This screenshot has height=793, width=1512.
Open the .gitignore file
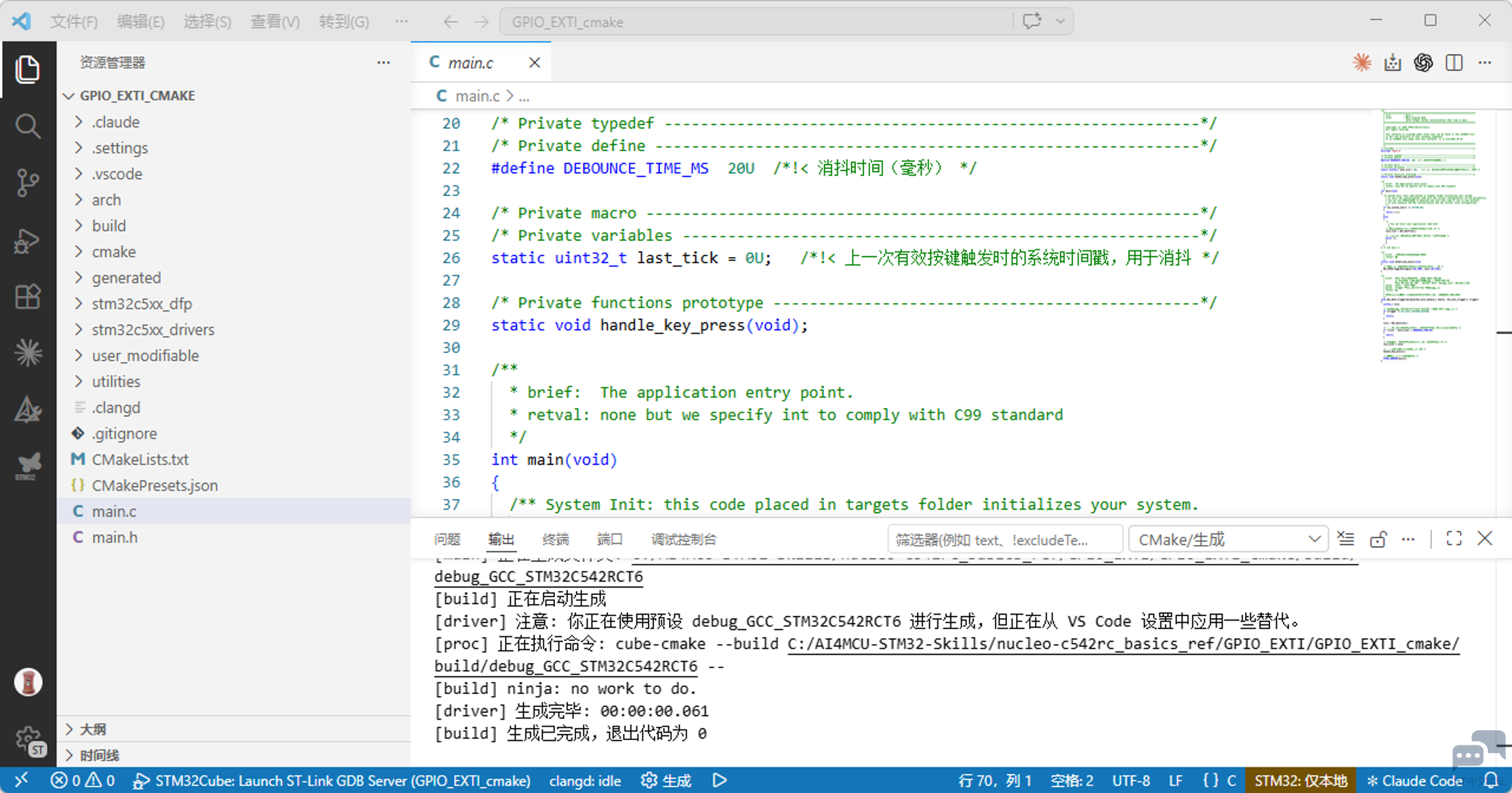(x=234, y=433)
